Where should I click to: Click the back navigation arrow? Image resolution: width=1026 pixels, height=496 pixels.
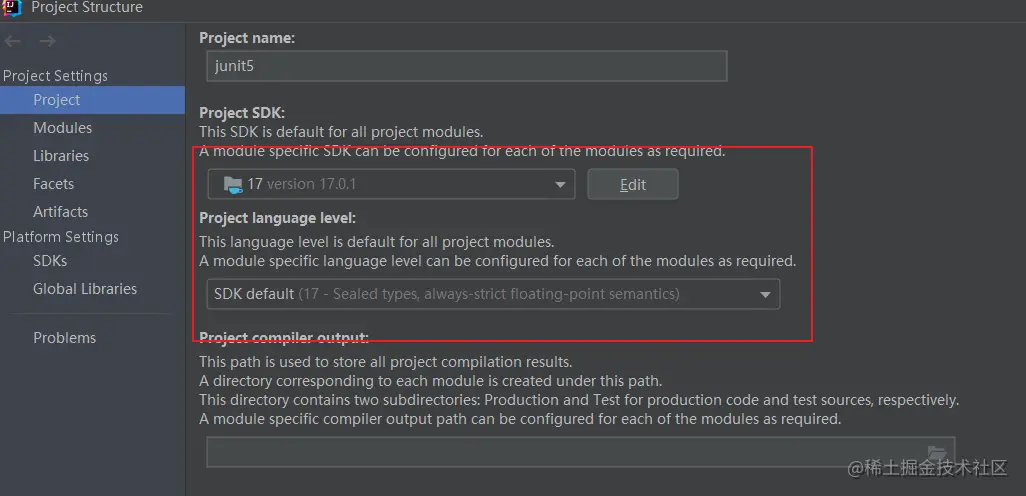coord(12,42)
